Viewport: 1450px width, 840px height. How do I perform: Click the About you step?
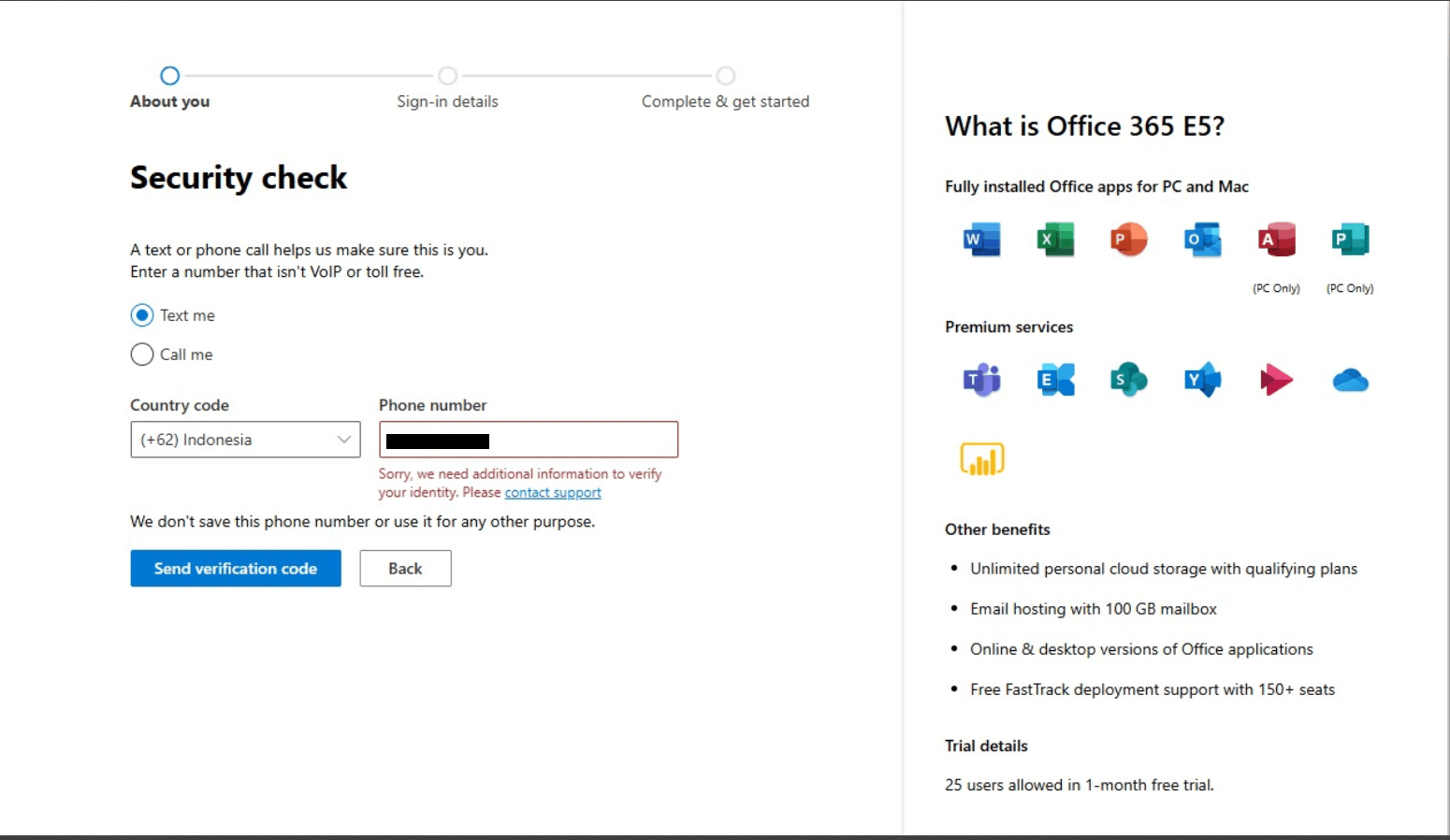(x=169, y=89)
